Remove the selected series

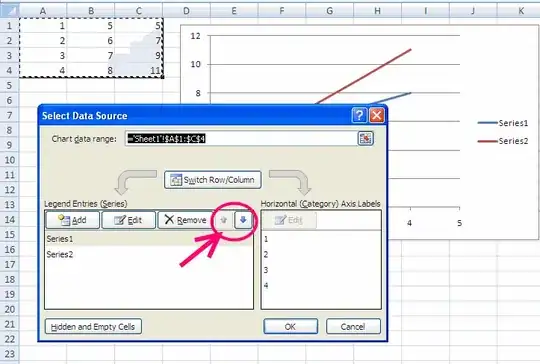[185, 220]
